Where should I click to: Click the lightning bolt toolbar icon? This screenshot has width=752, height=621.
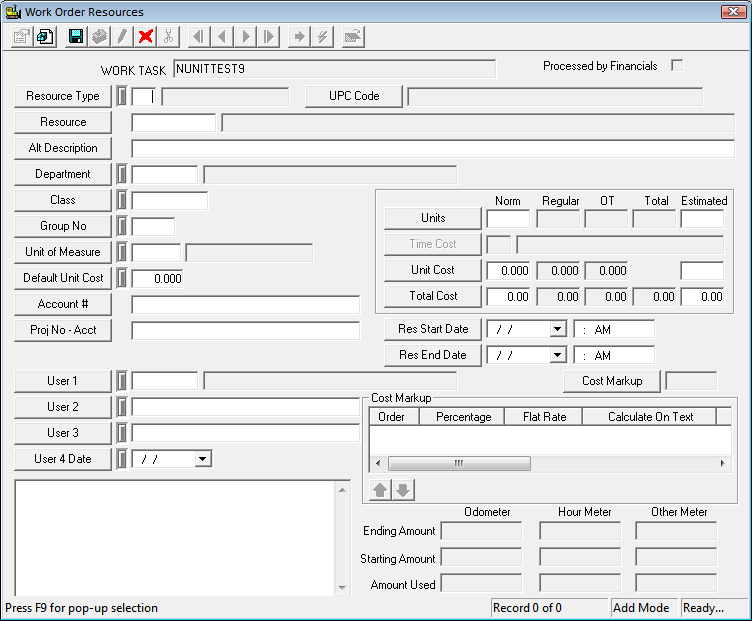(322, 37)
